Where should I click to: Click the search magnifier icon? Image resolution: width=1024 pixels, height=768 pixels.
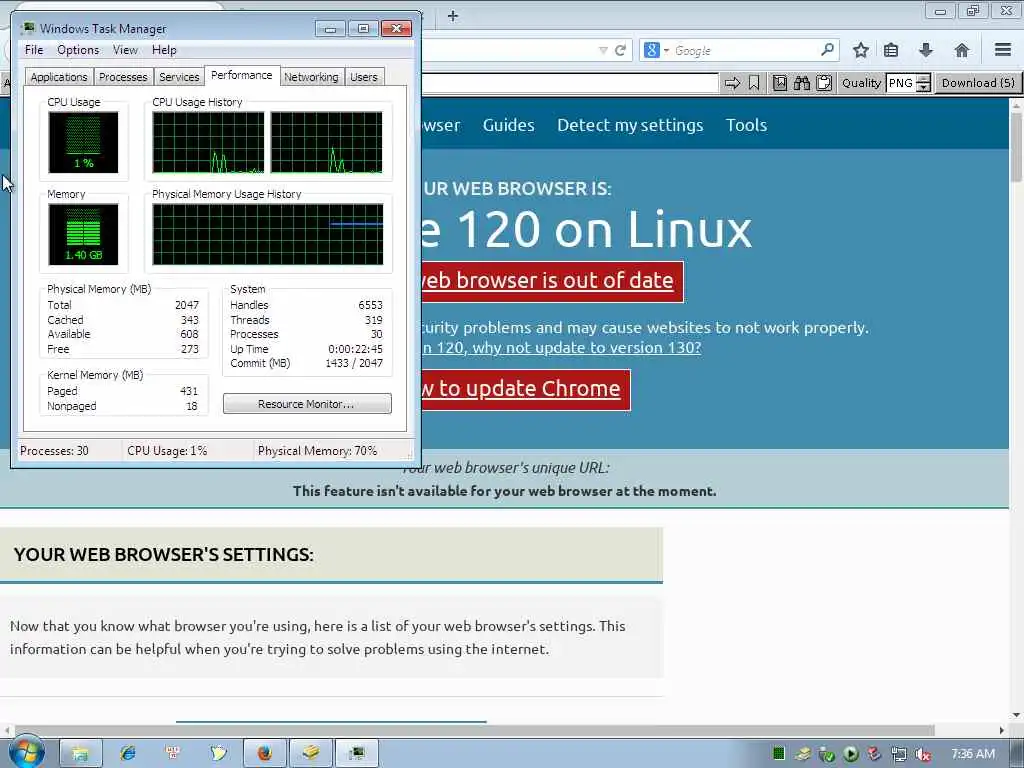pyautogui.click(x=827, y=50)
